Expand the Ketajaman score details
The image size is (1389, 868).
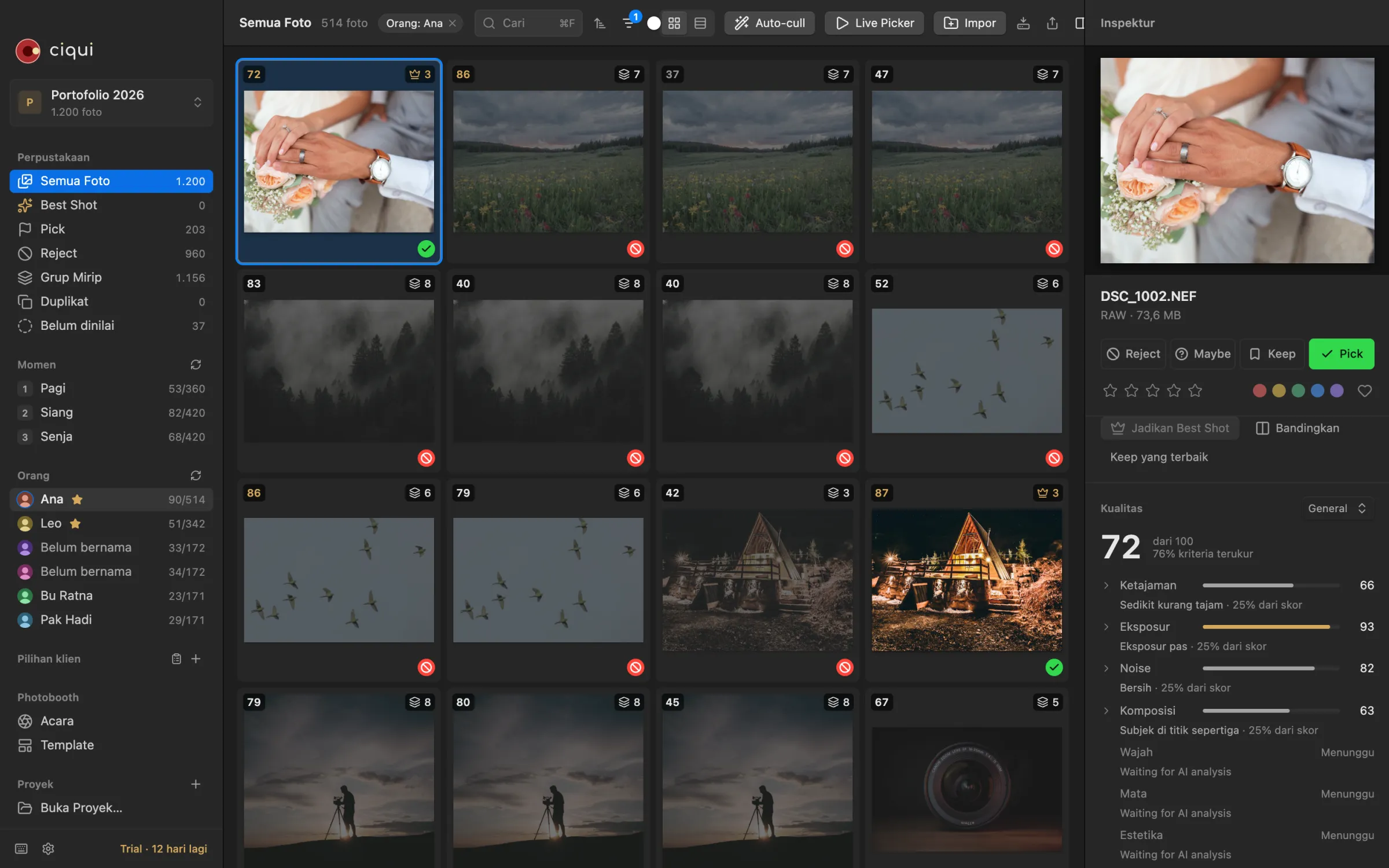click(x=1106, y=585)
